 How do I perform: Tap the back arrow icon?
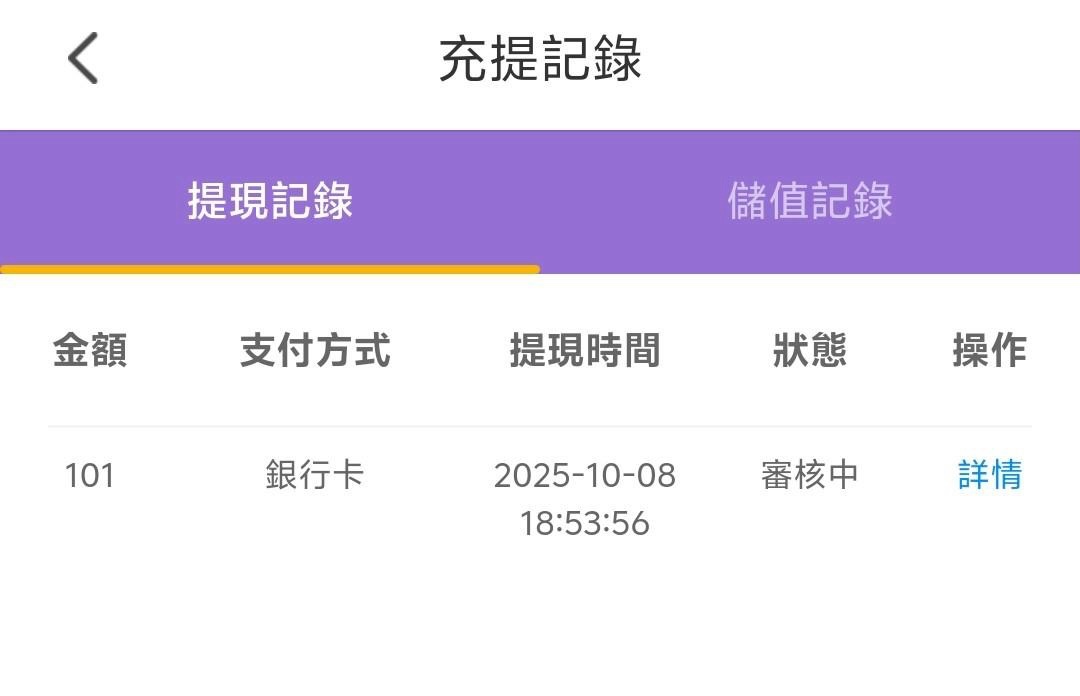pos(83,58)
